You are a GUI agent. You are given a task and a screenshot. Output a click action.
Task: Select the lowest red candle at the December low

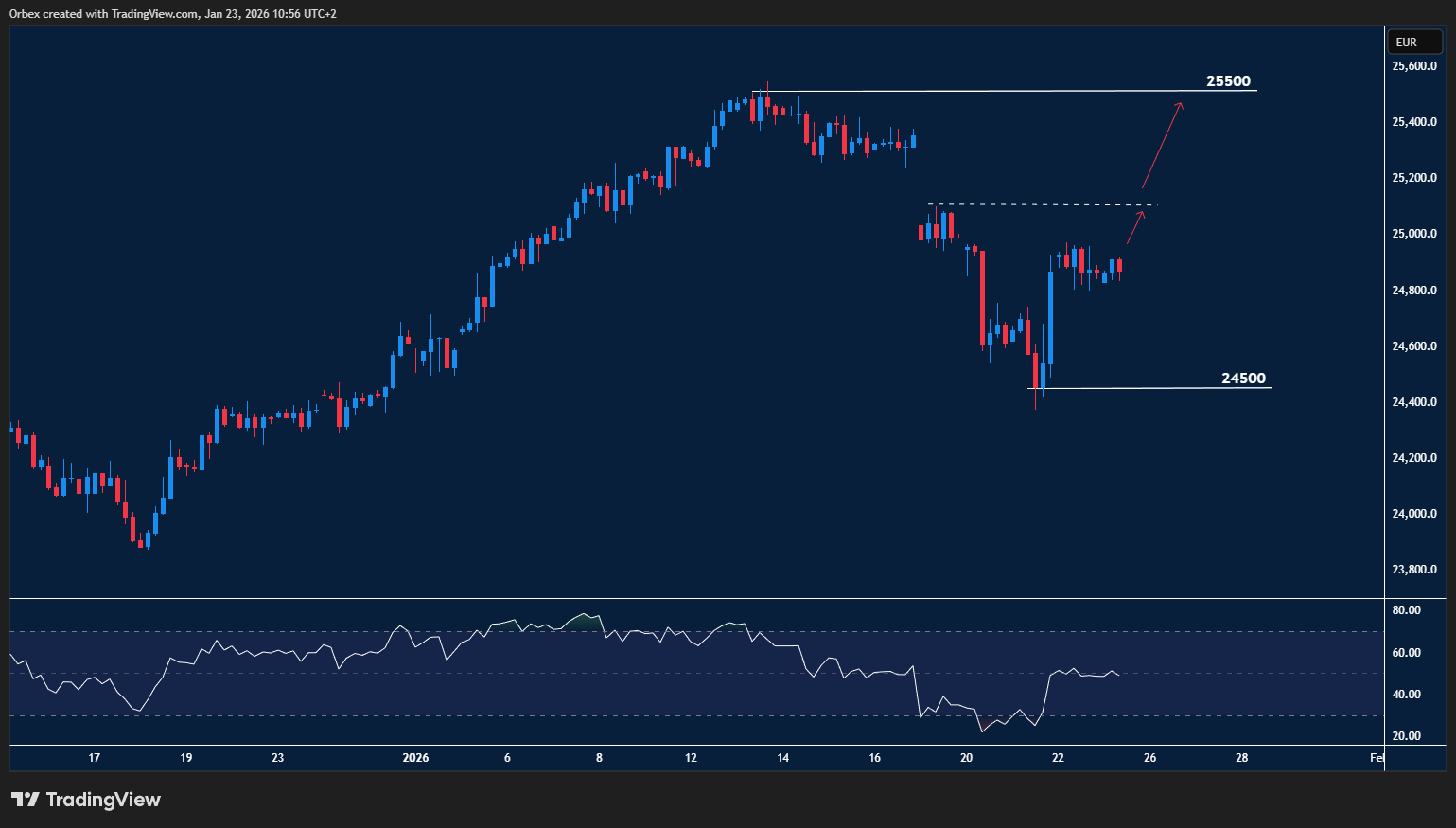[x=142, y=544]
